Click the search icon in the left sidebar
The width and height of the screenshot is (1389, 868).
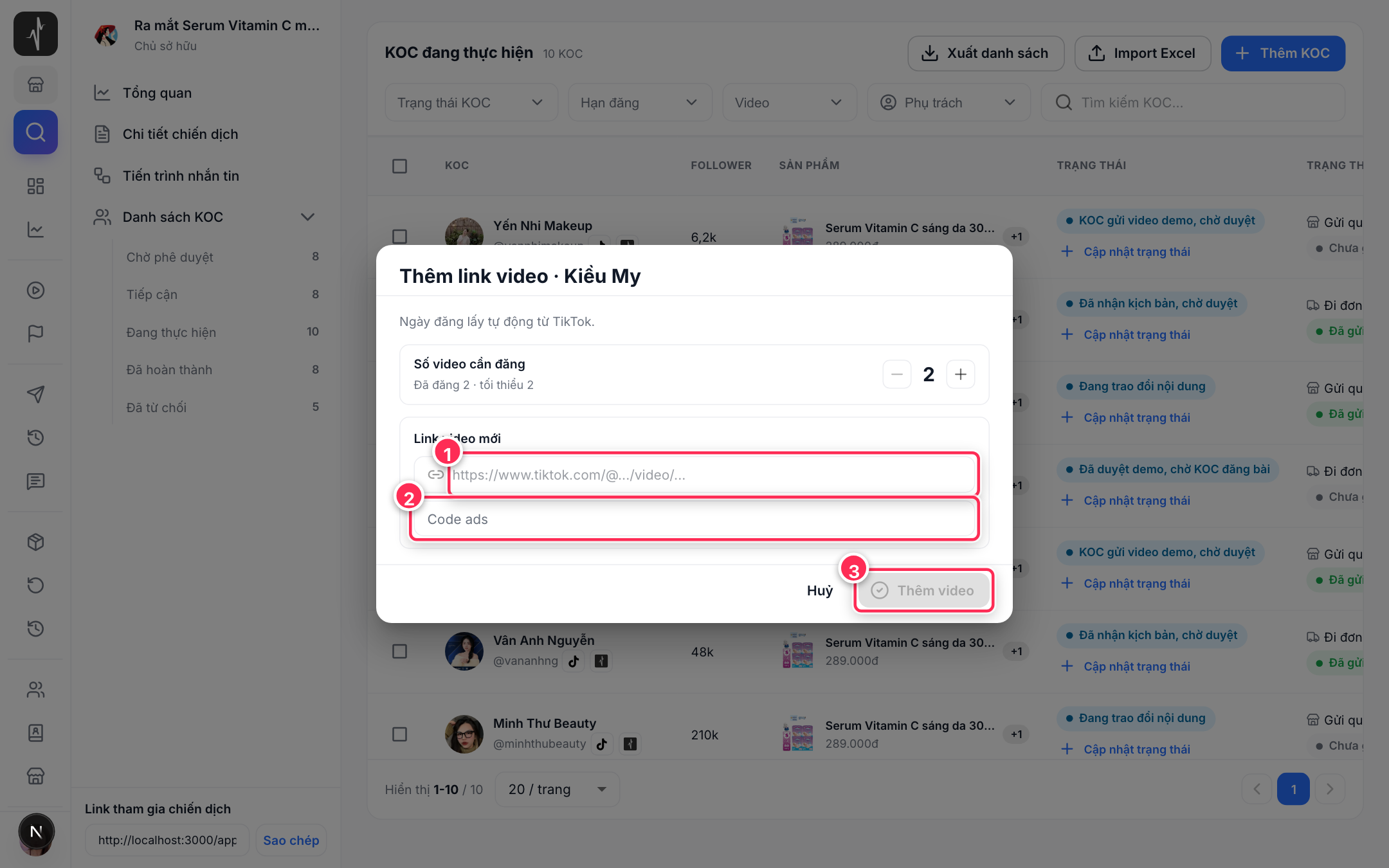point(35,132)
